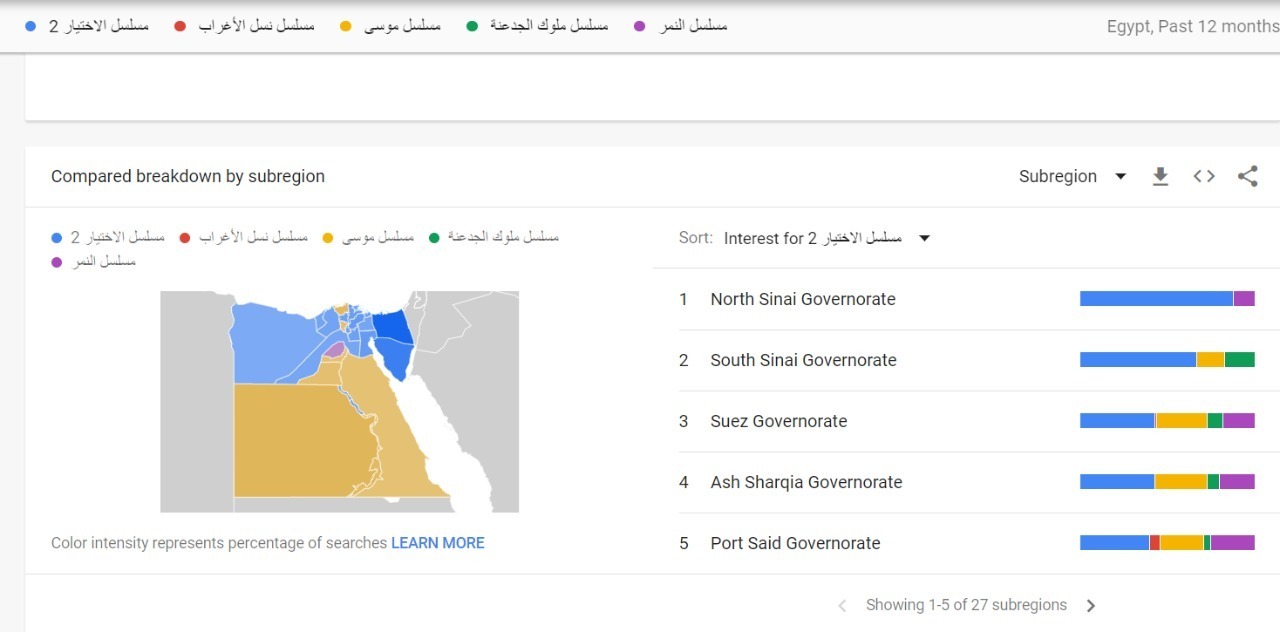The height and width of the screenshot is (632, 1280).
Task: Click the previous page arrow
Action: (842, 606)
